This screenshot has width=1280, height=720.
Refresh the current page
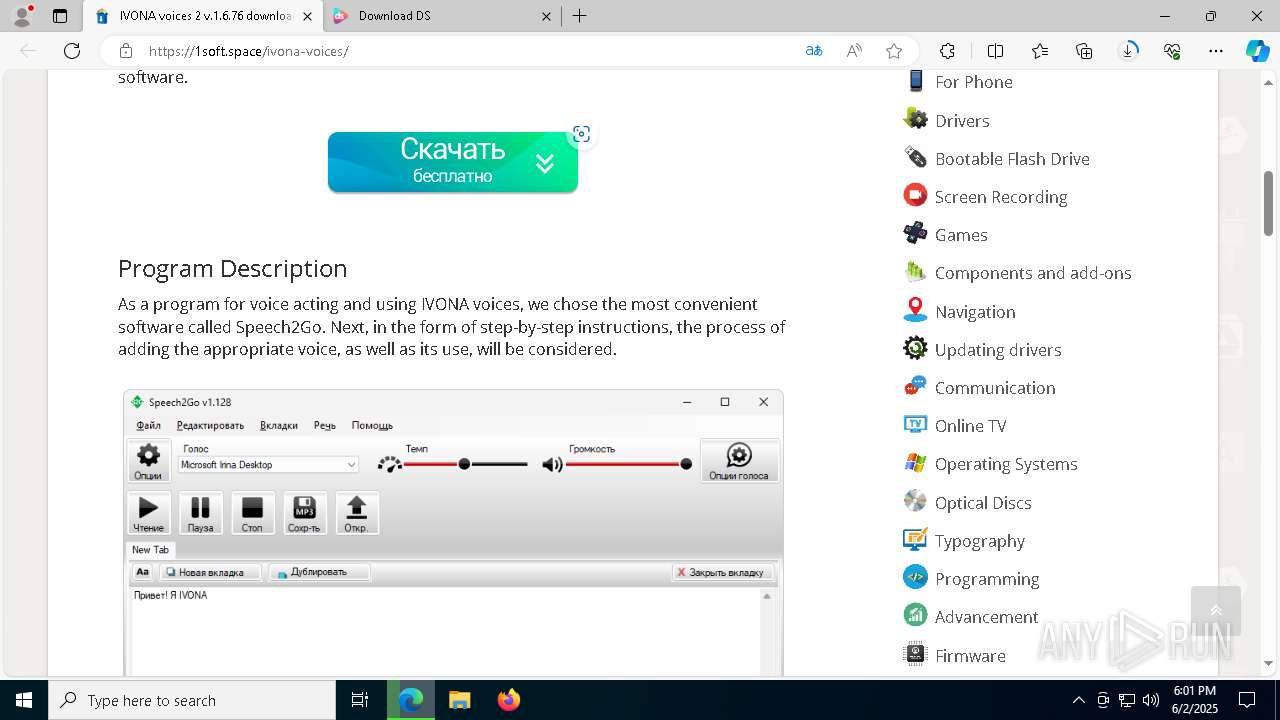(72, 51)
